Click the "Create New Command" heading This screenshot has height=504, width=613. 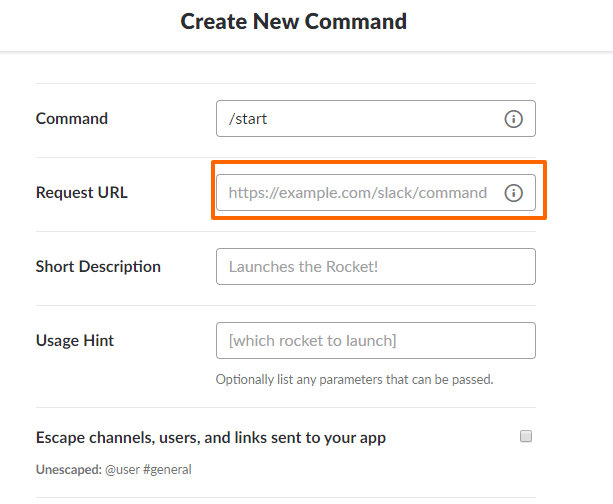tap(293, 21)
